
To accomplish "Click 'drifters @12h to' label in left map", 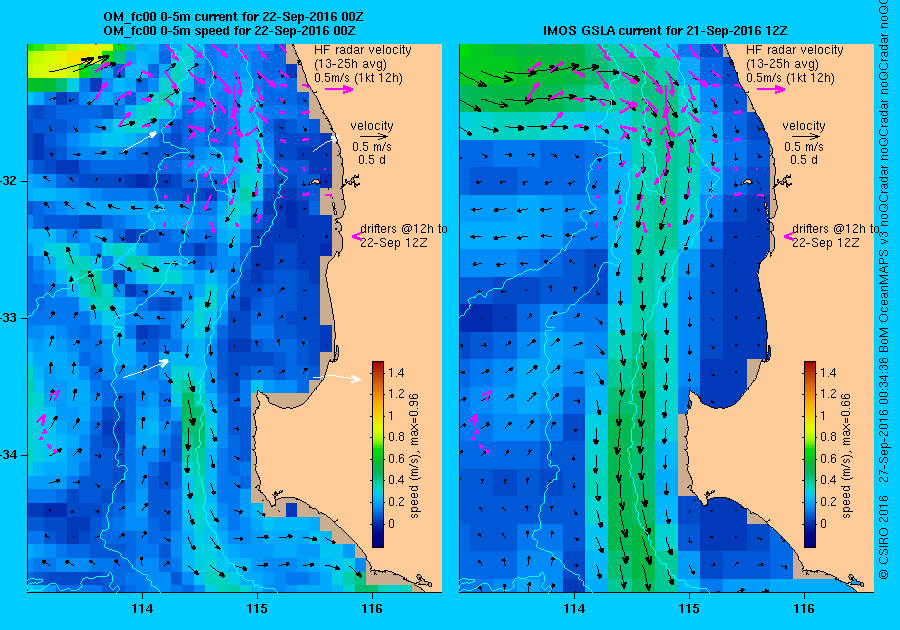I will pos(404,228).
